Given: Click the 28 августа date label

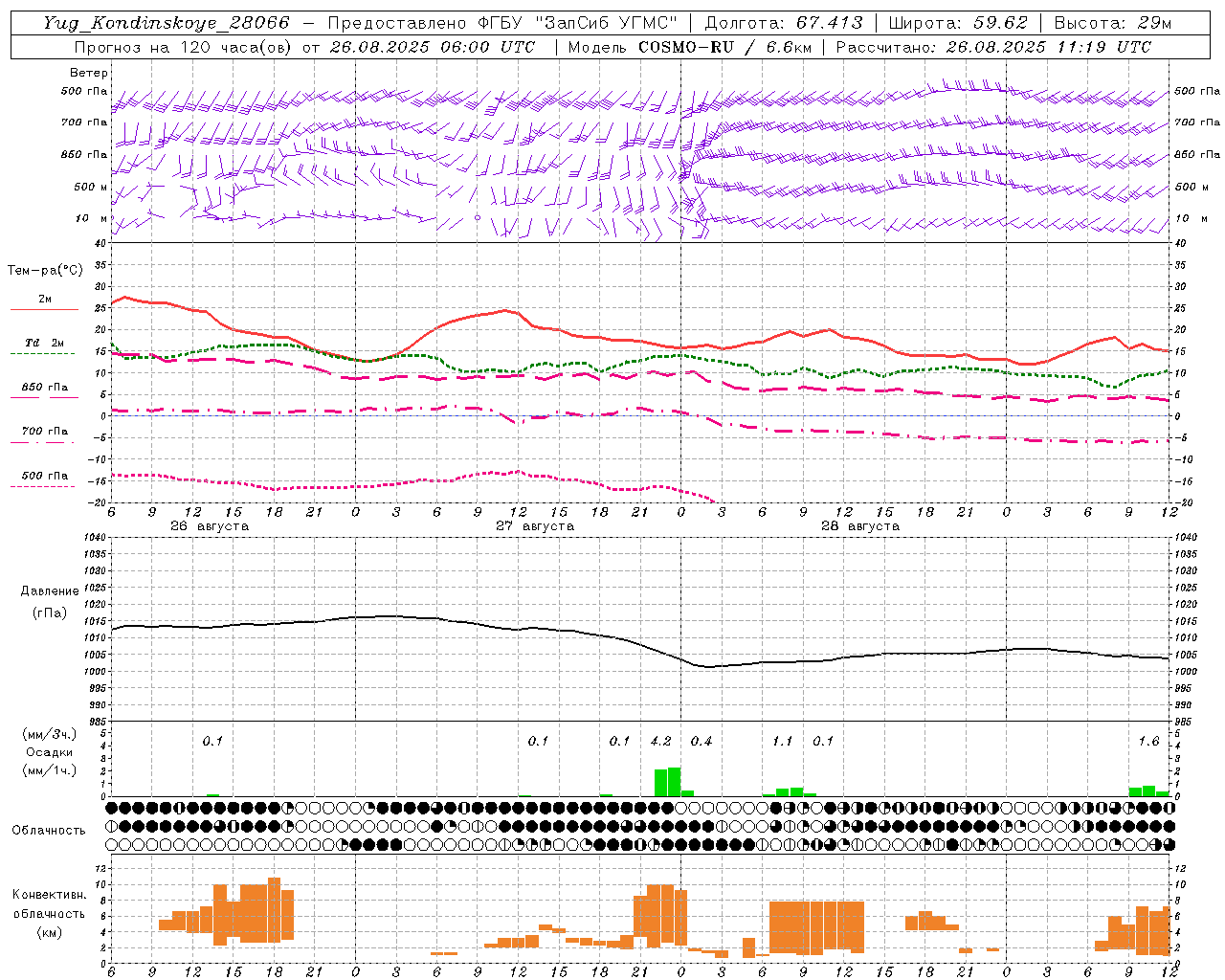Looking at the screenshot, I should click(x=860, y=526).
